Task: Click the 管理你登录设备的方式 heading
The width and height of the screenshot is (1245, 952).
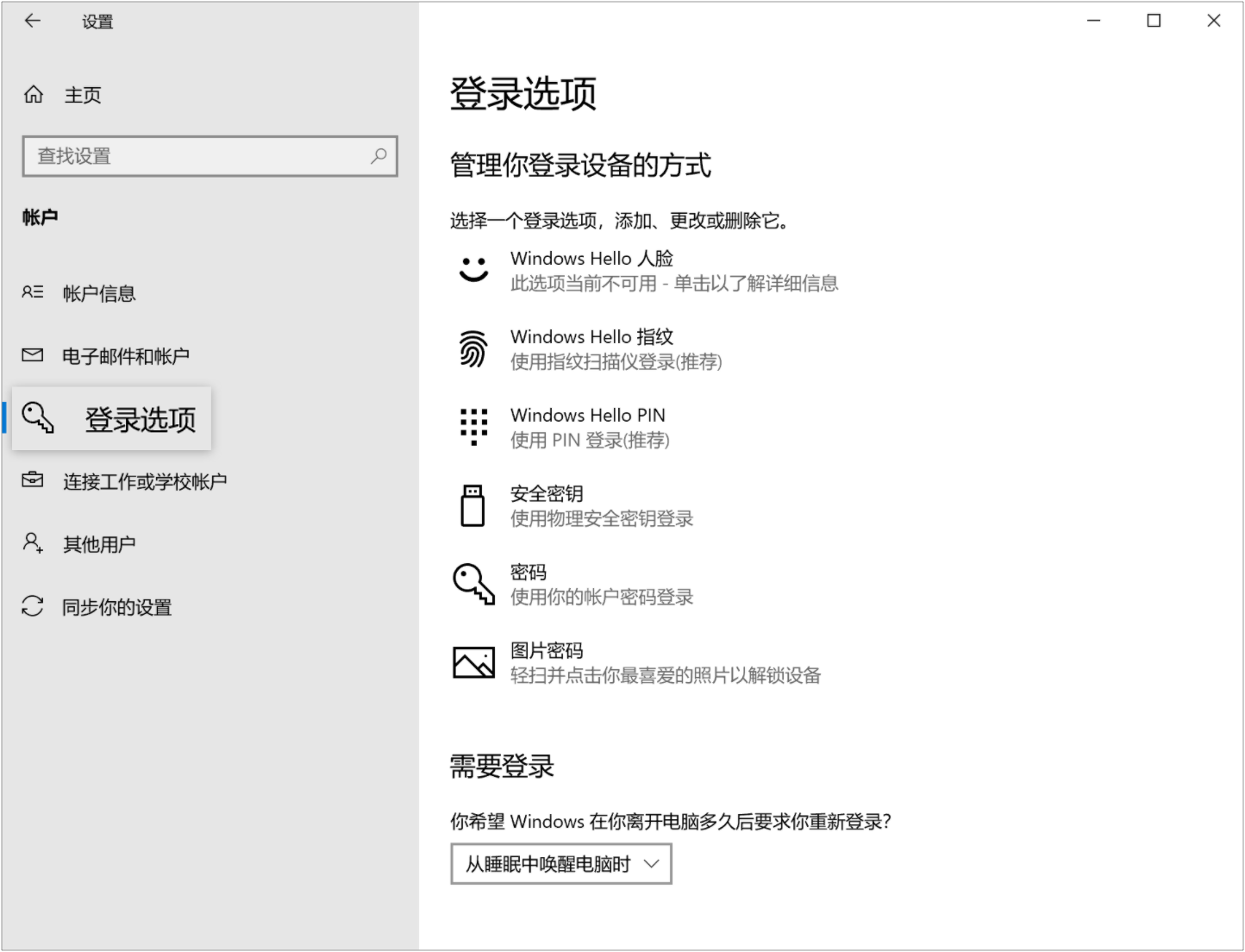Action: pos(580,165)
